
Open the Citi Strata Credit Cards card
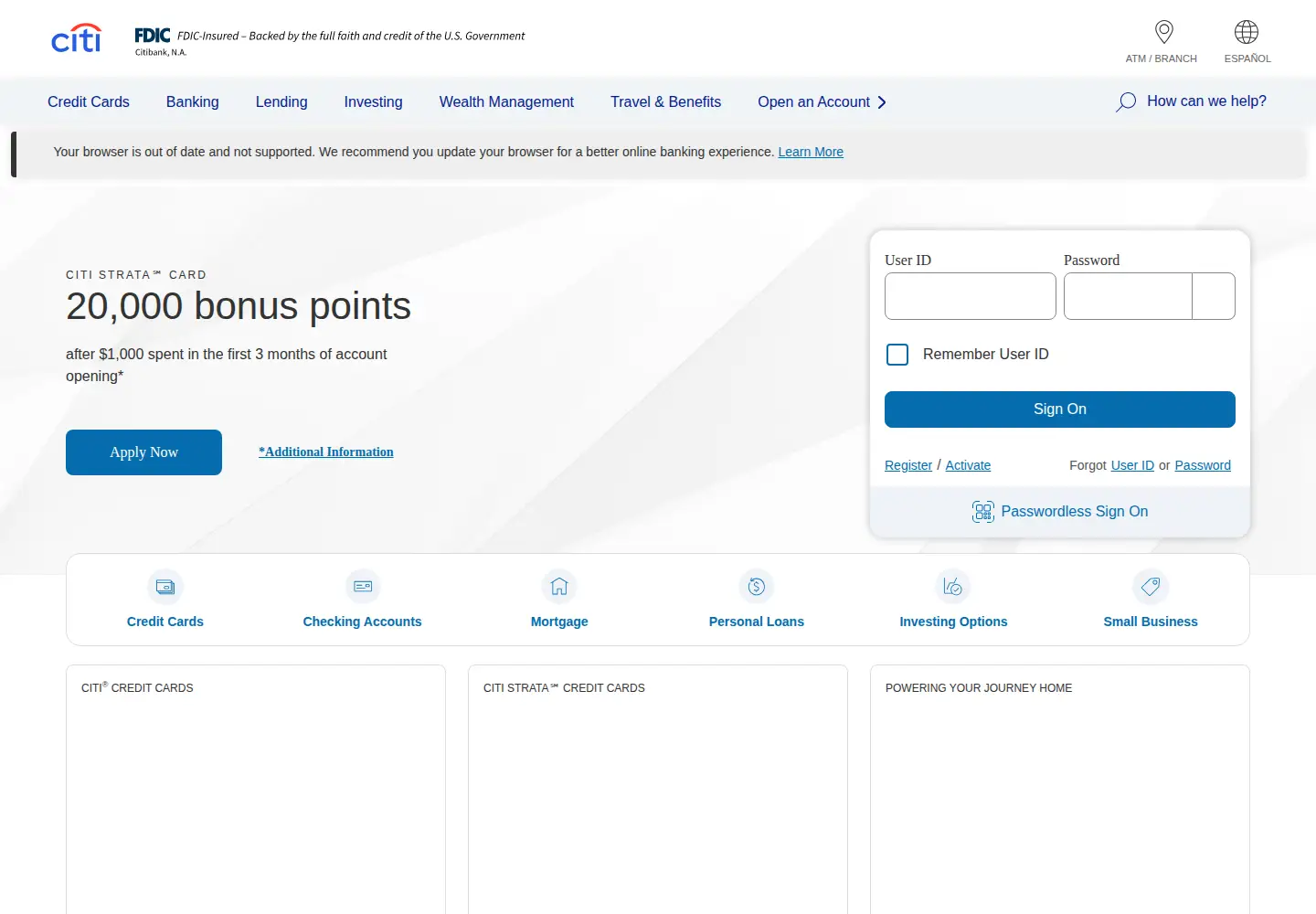tap(658, 790)
